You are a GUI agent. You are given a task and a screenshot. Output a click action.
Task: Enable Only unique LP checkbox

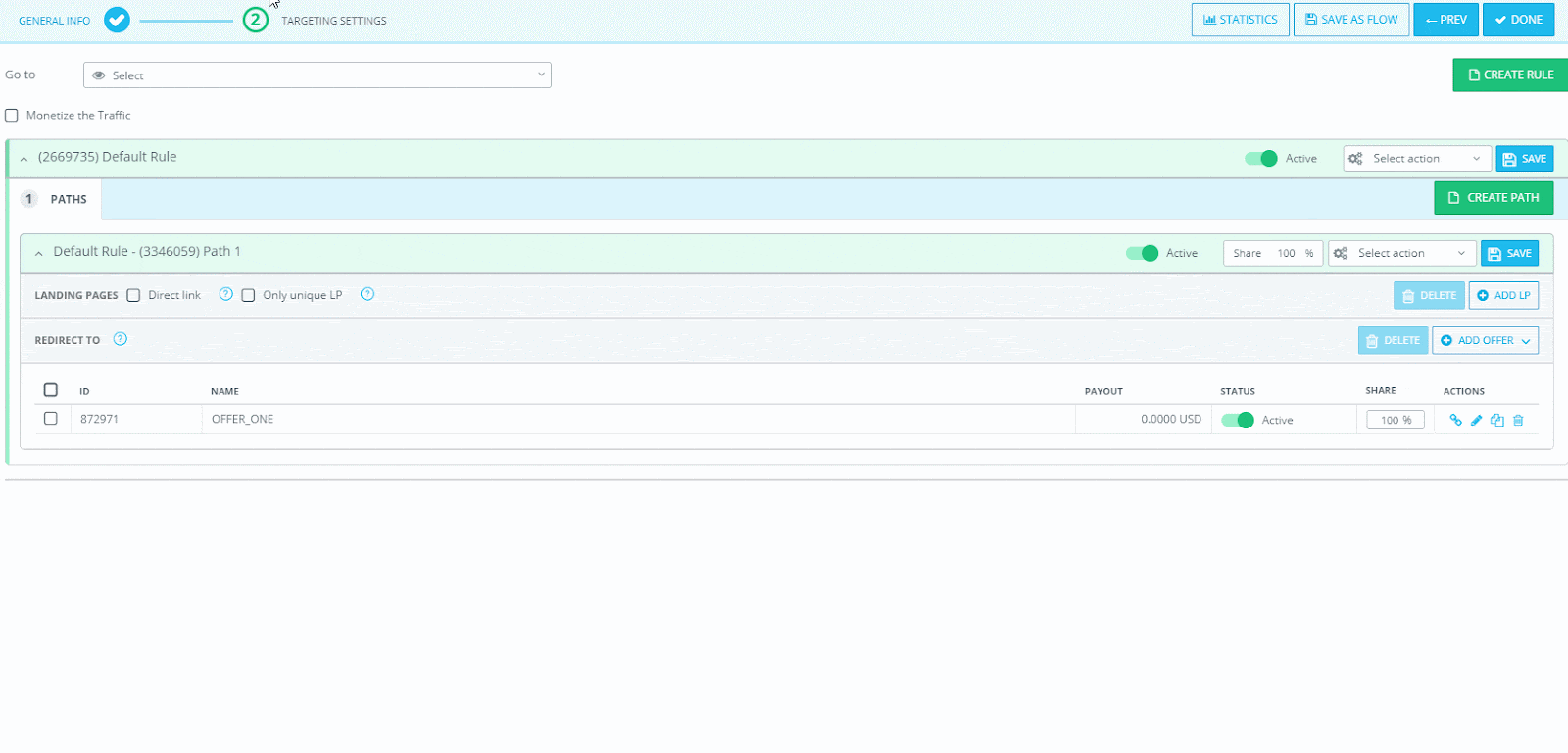[248, 295]
